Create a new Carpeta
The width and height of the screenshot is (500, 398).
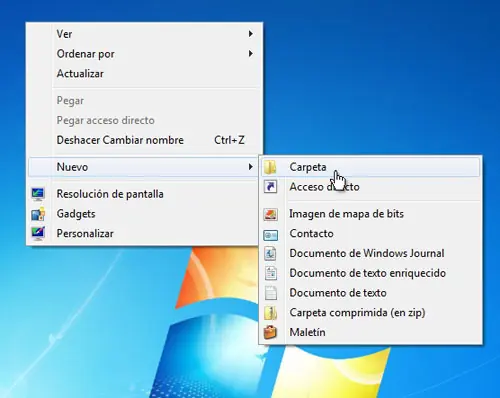coord(371,167)
